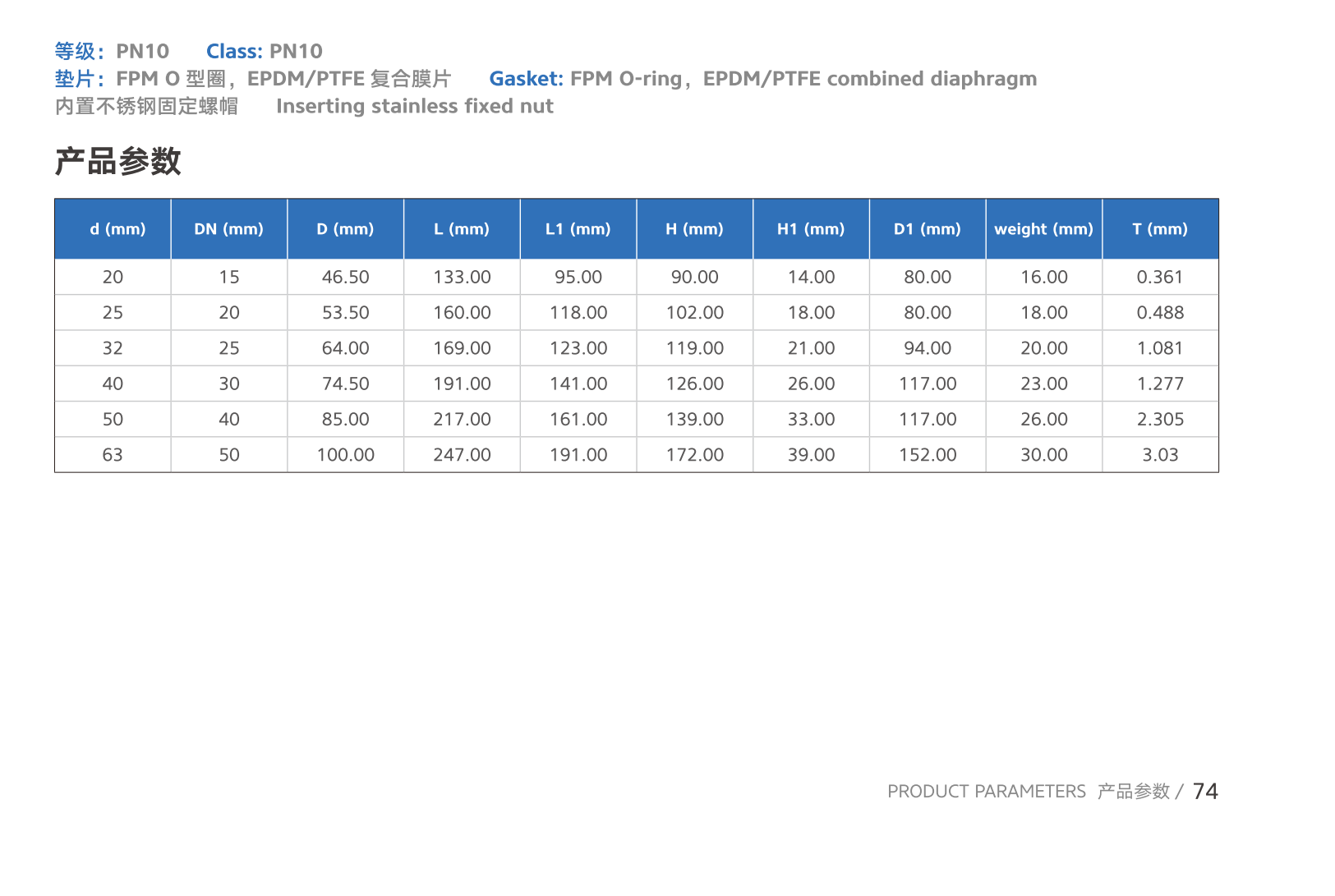Screen dimensions: 1335x896
Task: Select the cell with value 172.00
Action: tap(695, 455)
